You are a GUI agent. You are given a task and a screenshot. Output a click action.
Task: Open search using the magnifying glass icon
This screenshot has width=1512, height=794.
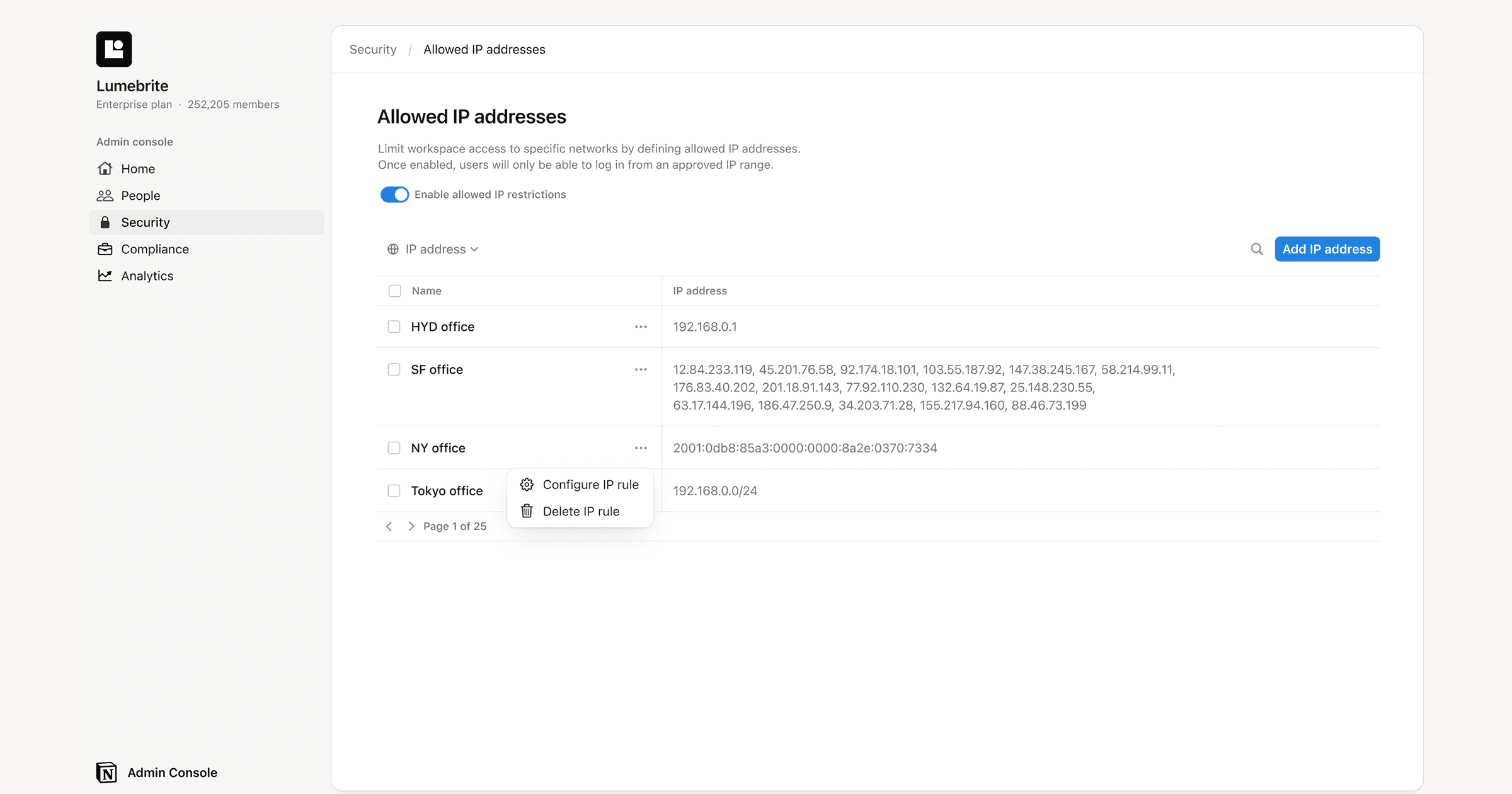1256,249
